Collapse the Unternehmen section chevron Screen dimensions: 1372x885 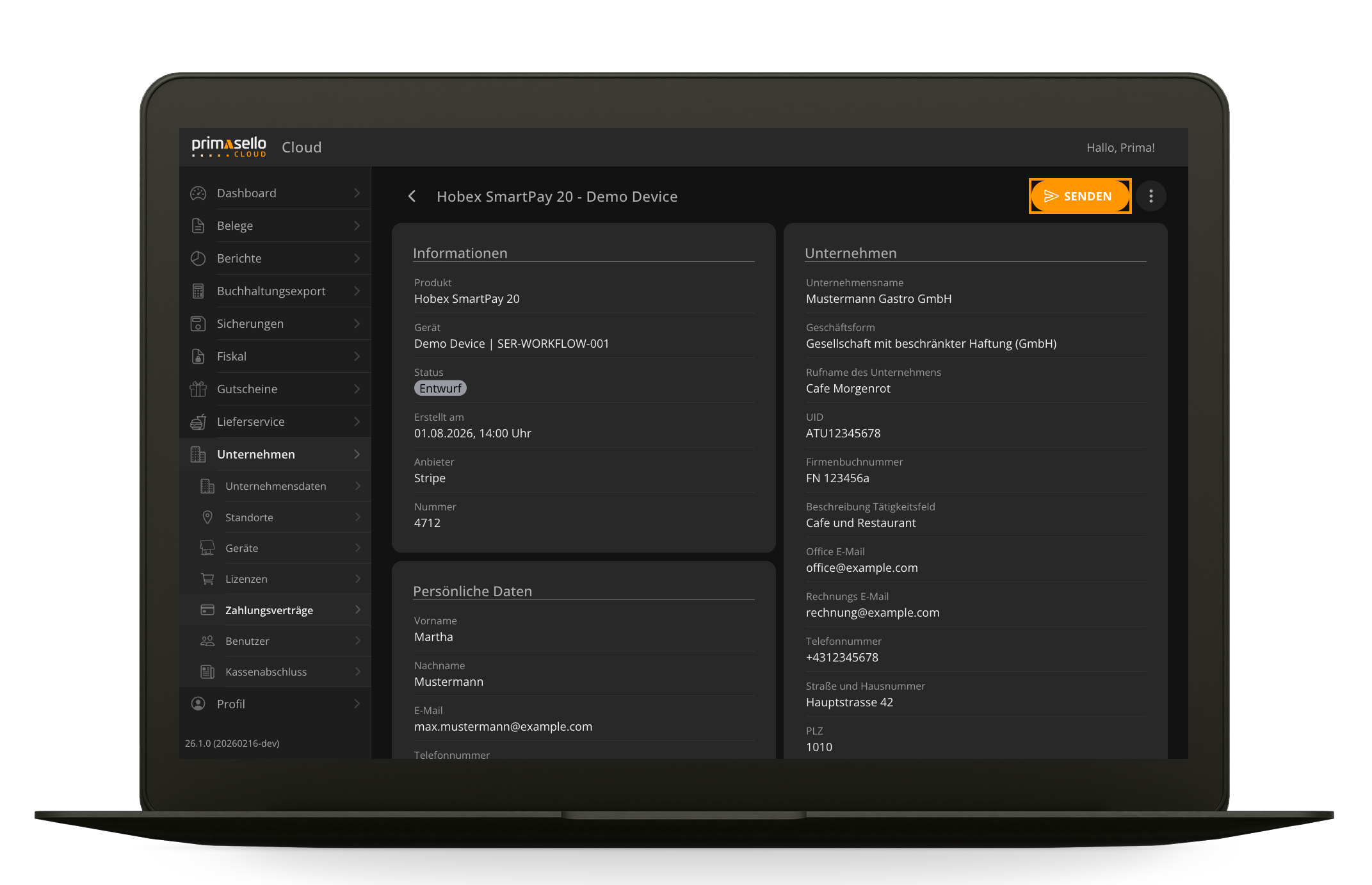click(x=357, y=454)
